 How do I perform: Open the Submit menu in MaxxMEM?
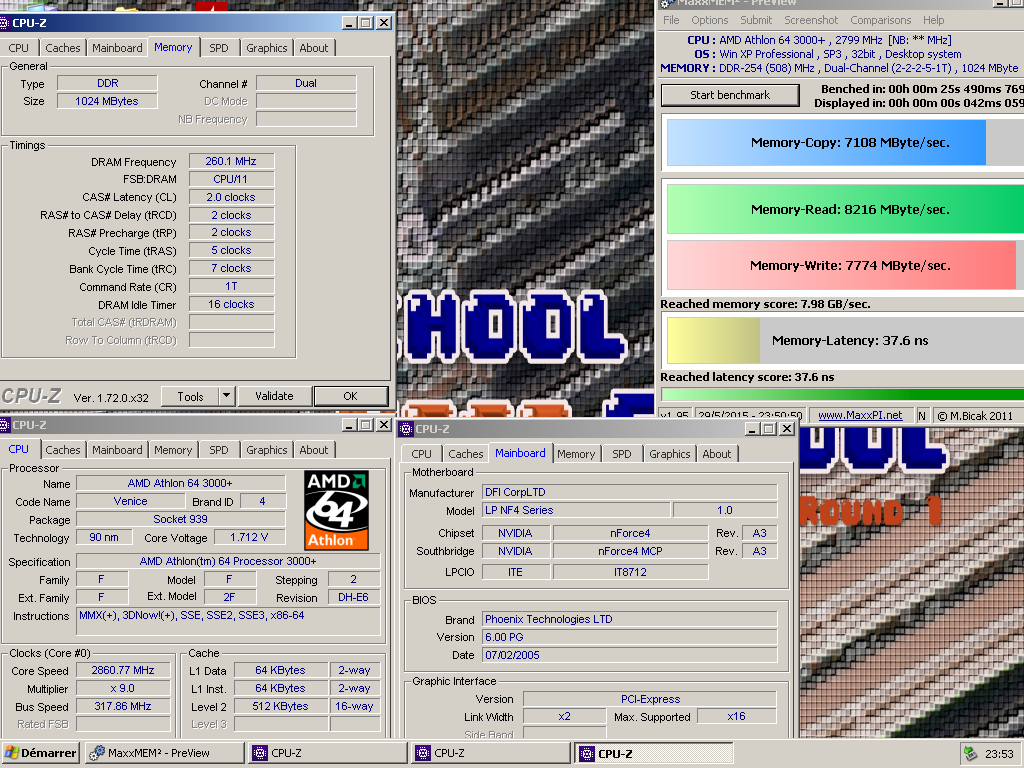point(756,20)
